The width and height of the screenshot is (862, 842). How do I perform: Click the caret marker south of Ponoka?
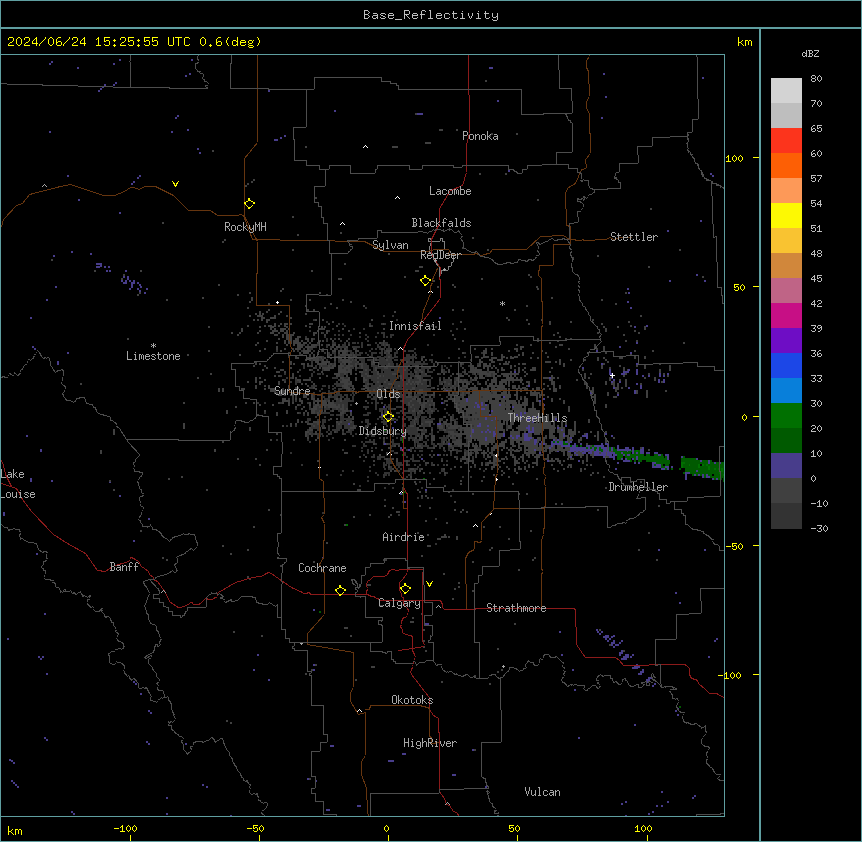[366, 147]
